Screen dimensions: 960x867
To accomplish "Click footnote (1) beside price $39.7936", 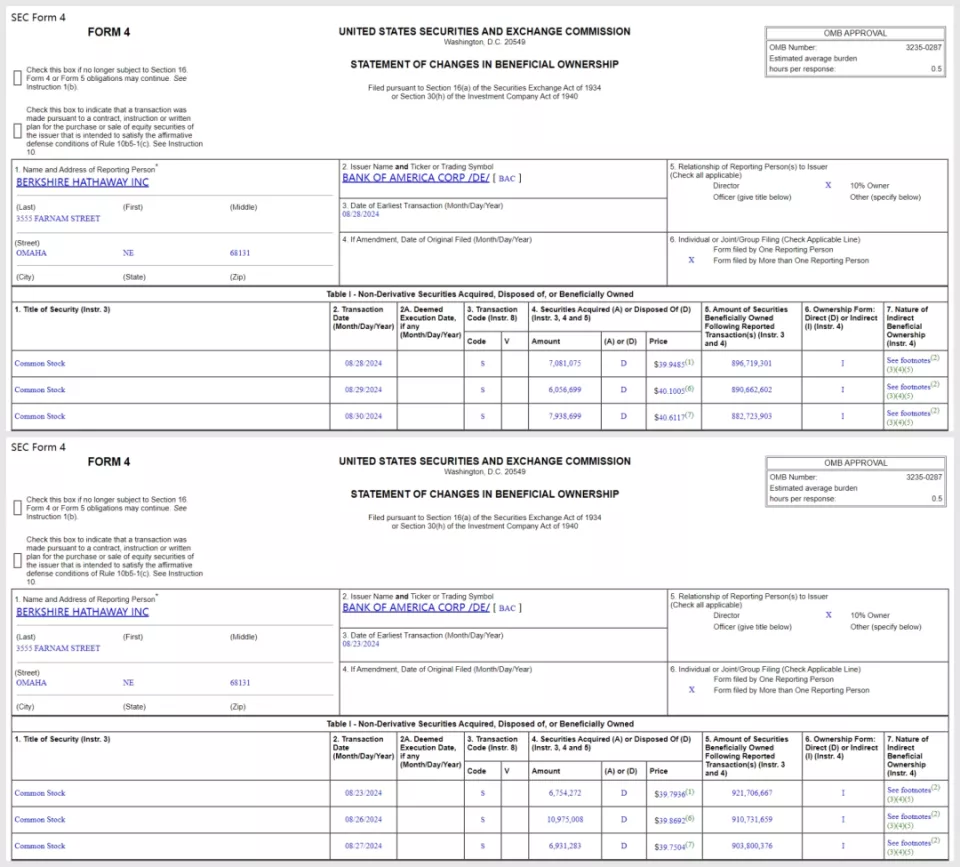I will tap(689, 792).
